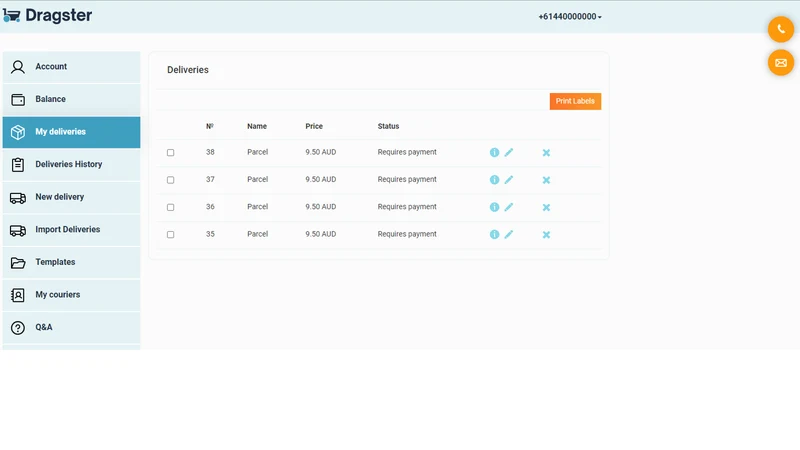Click Requires payment status of delivery 38
This screenshot has height=450, width=800.
tap(407, 152)
